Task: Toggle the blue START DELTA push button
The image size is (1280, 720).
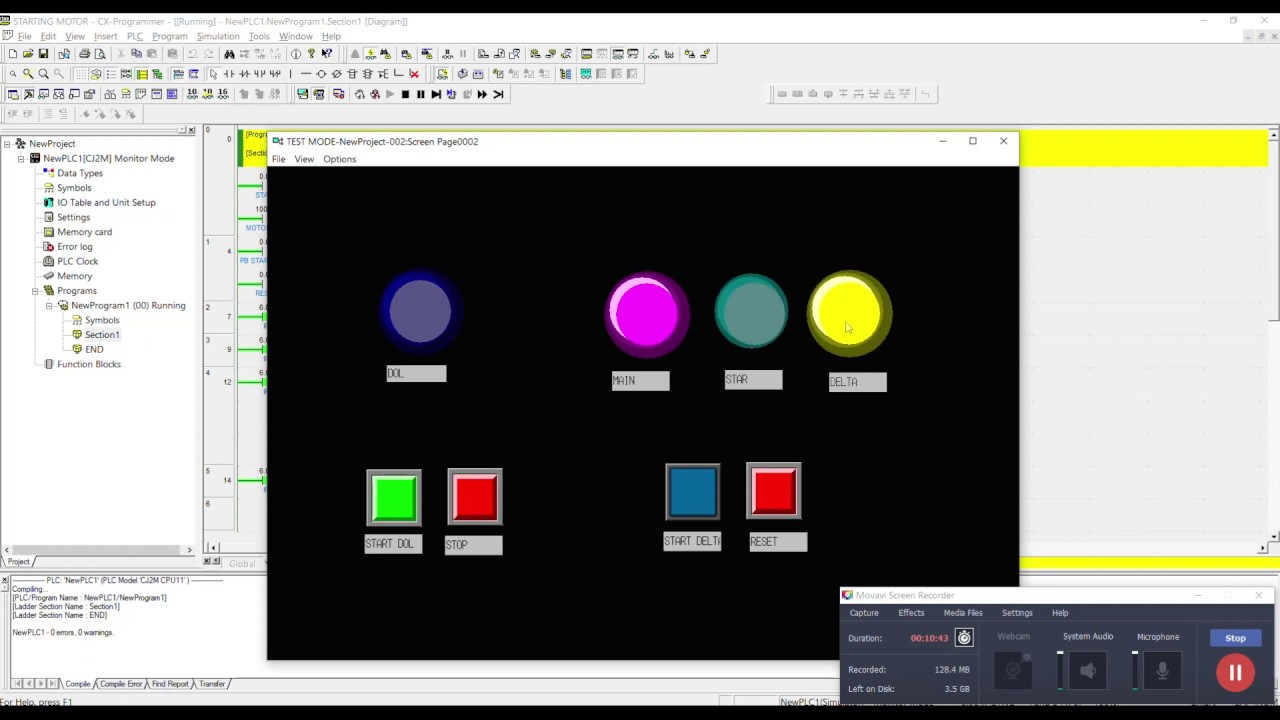Action: pyautogui.click(x=692, y=491)
